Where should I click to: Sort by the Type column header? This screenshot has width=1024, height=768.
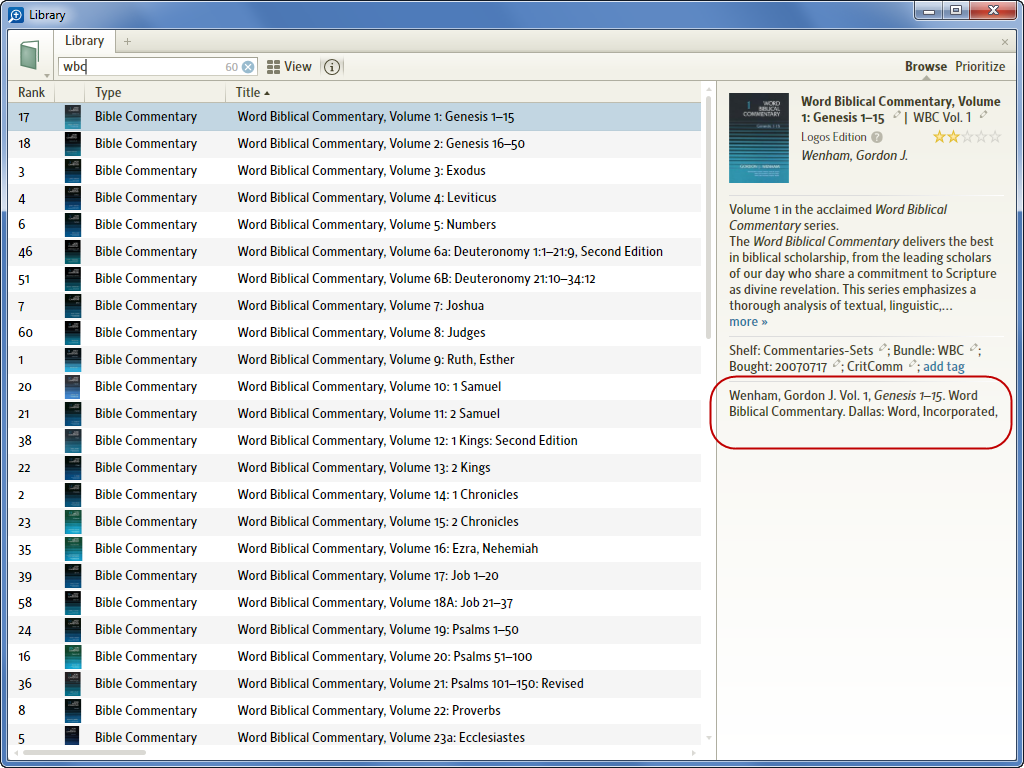(155, 93)
